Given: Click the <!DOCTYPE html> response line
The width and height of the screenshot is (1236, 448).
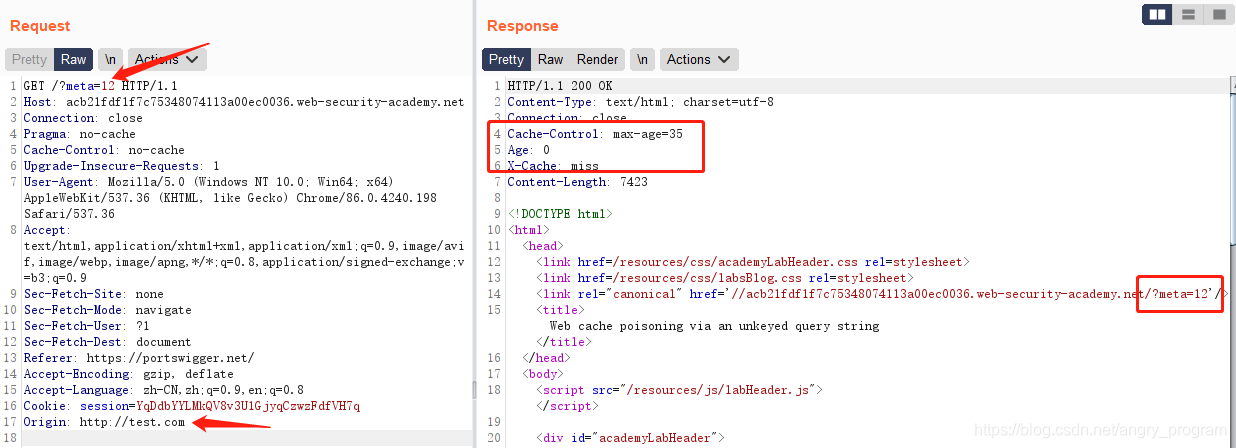Looking at the screenshot, I should [x=560, y=214].
